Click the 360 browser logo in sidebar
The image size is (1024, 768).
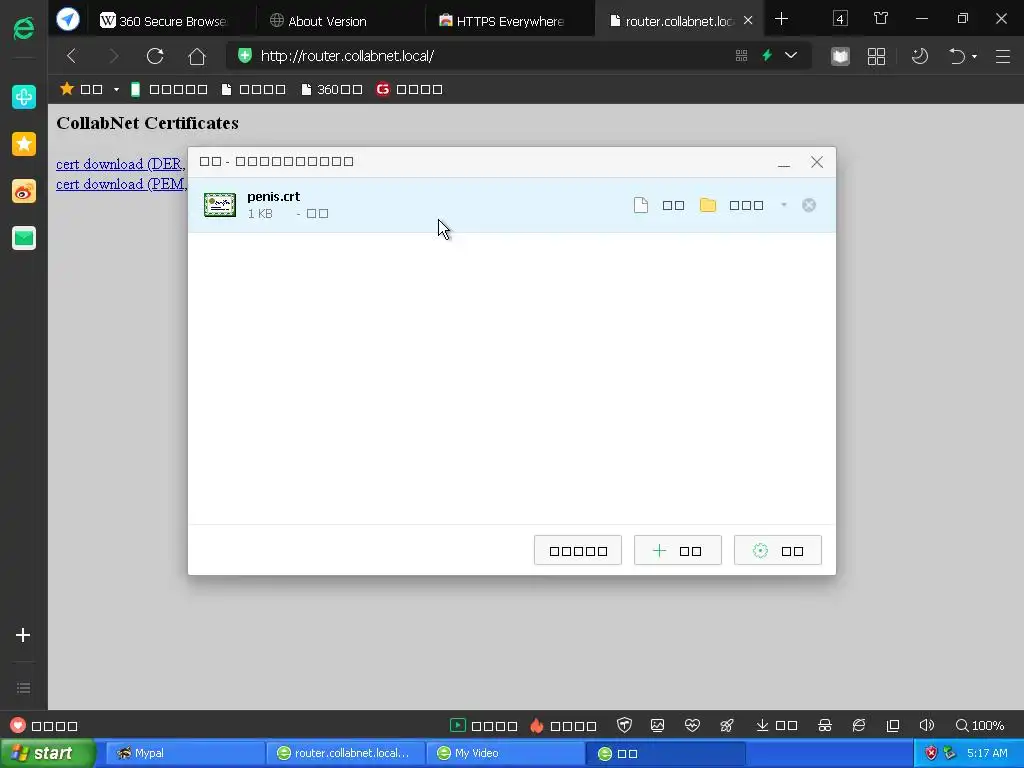[24, 28]
